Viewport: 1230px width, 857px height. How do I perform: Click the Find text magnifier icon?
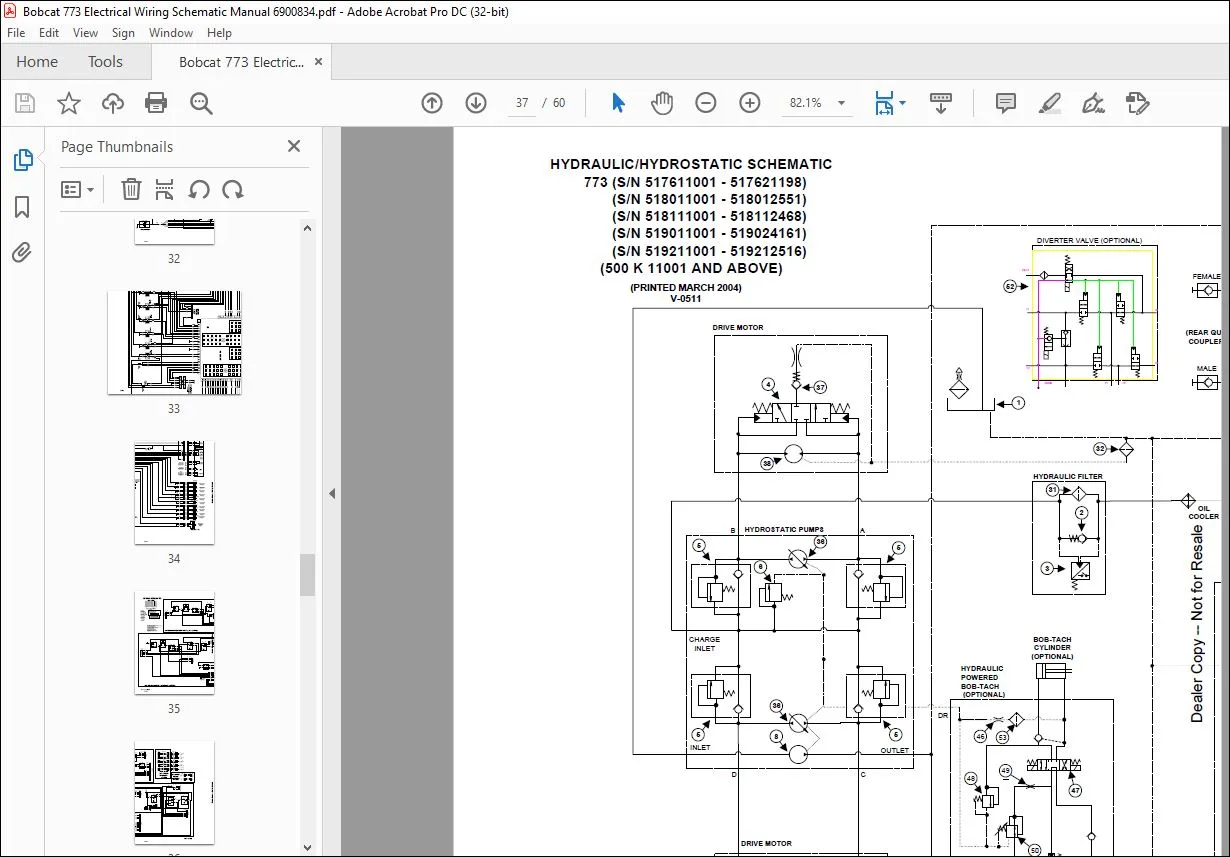[201, 103]
